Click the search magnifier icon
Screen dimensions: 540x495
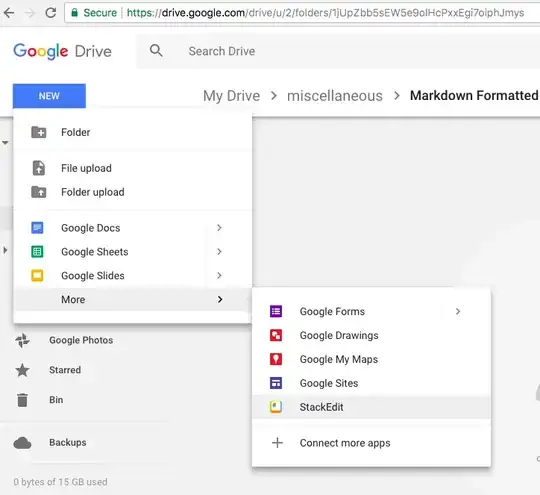click(156, 51)
